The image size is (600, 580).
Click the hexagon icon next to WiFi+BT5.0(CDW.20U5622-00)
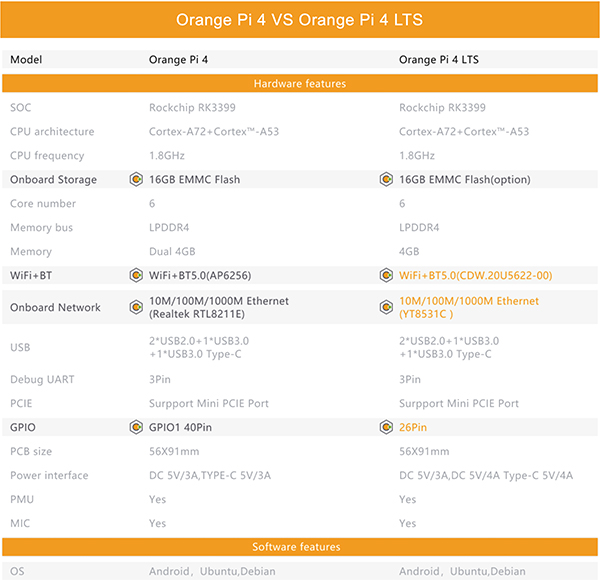(386, 275)
